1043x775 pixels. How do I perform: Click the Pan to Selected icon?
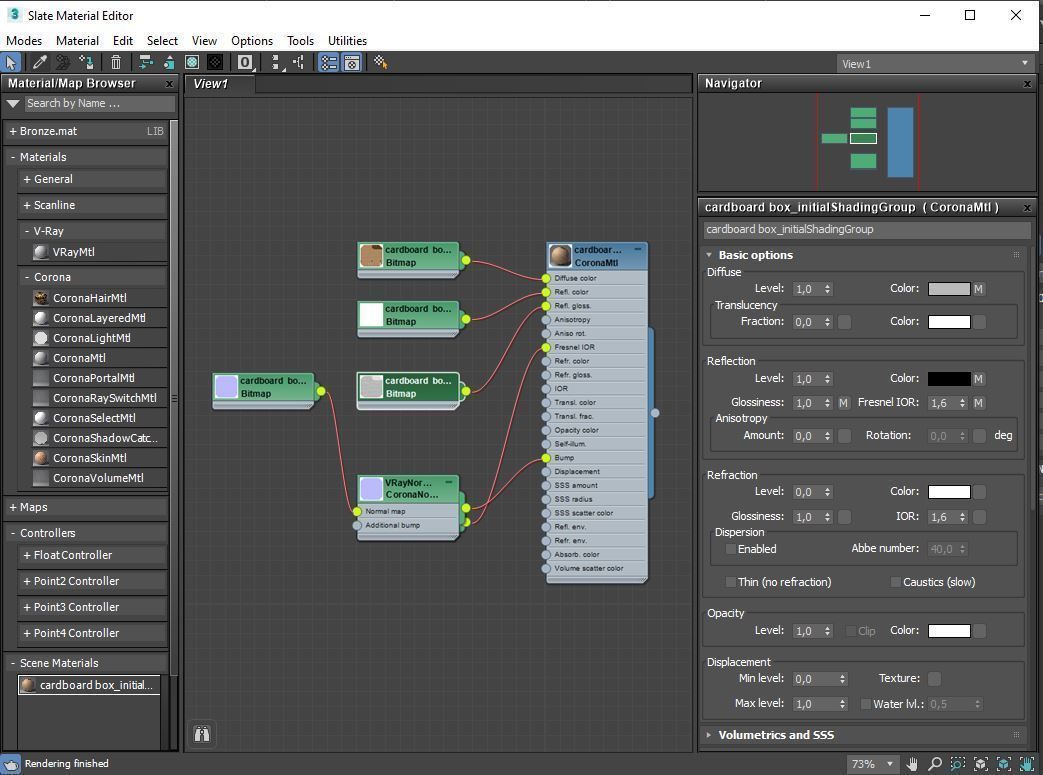point(1026,764)
